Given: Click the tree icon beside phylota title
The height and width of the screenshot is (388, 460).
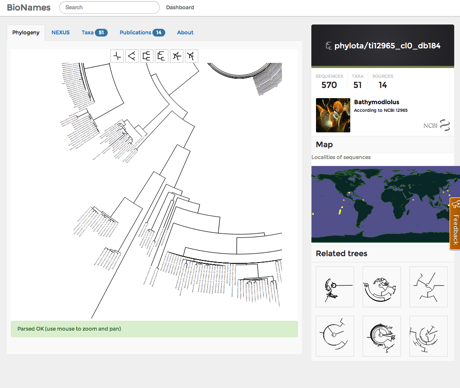Looking at the screenshot, I should [x=329, y=46].
